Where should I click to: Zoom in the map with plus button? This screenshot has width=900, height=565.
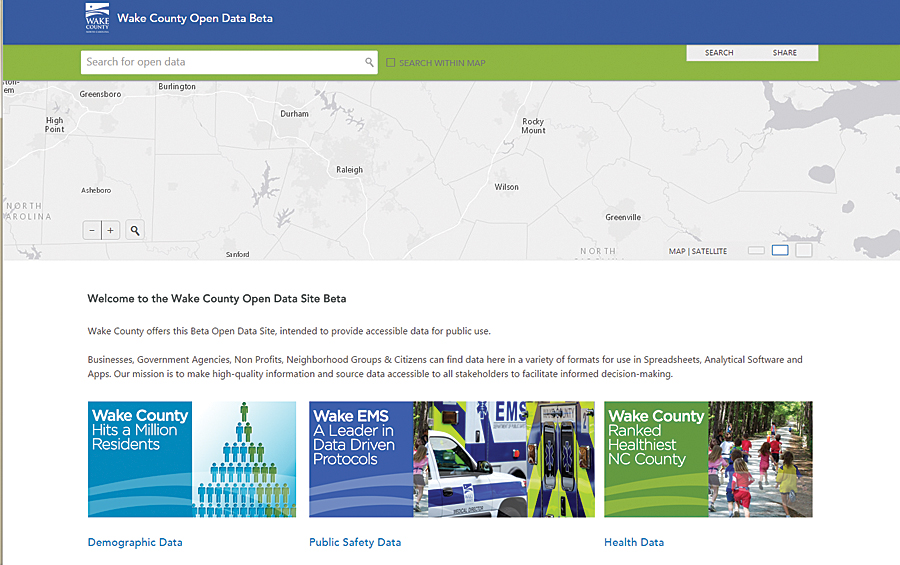click(x=111, y=230)
